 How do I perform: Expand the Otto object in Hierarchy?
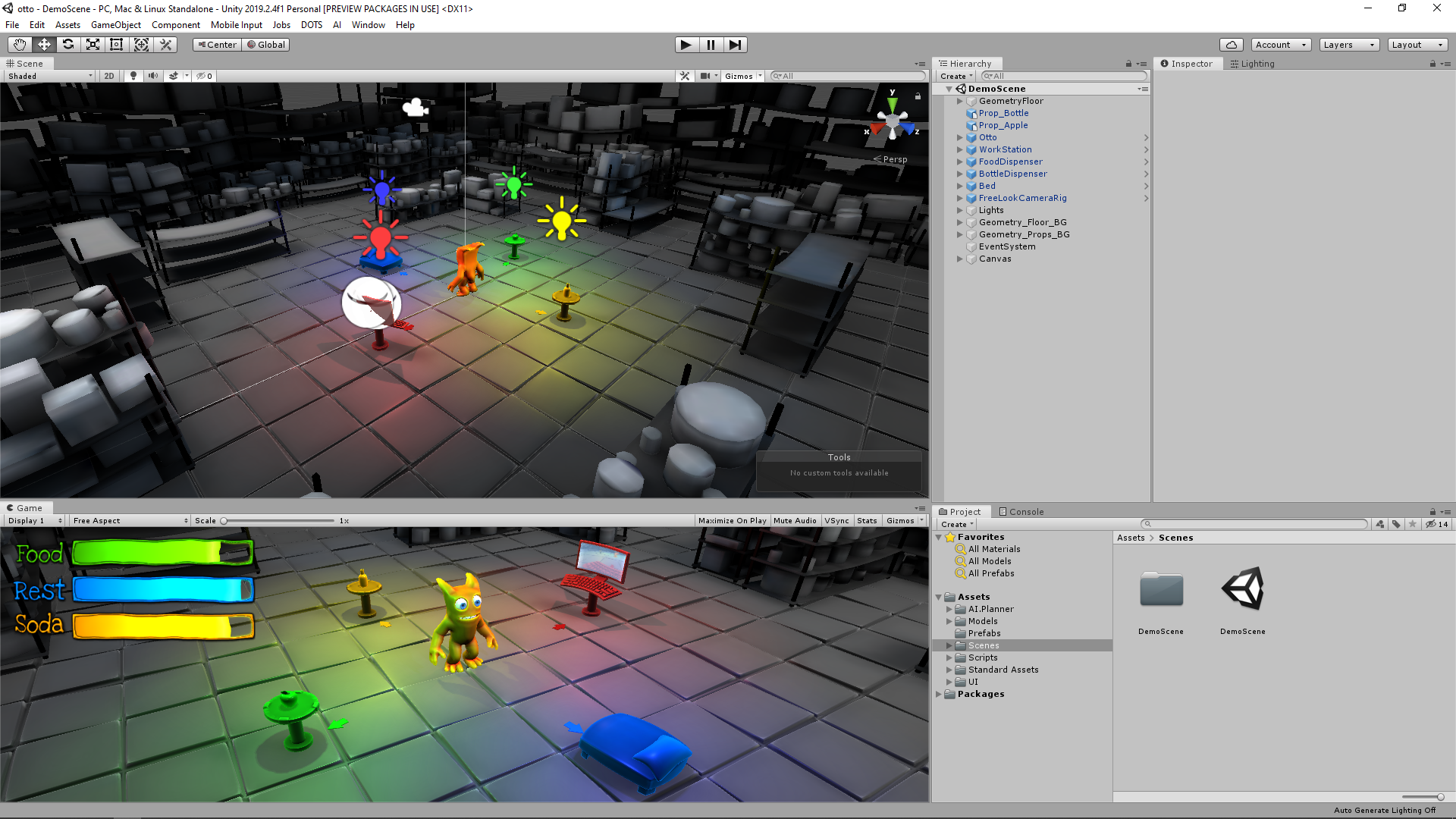960,137
